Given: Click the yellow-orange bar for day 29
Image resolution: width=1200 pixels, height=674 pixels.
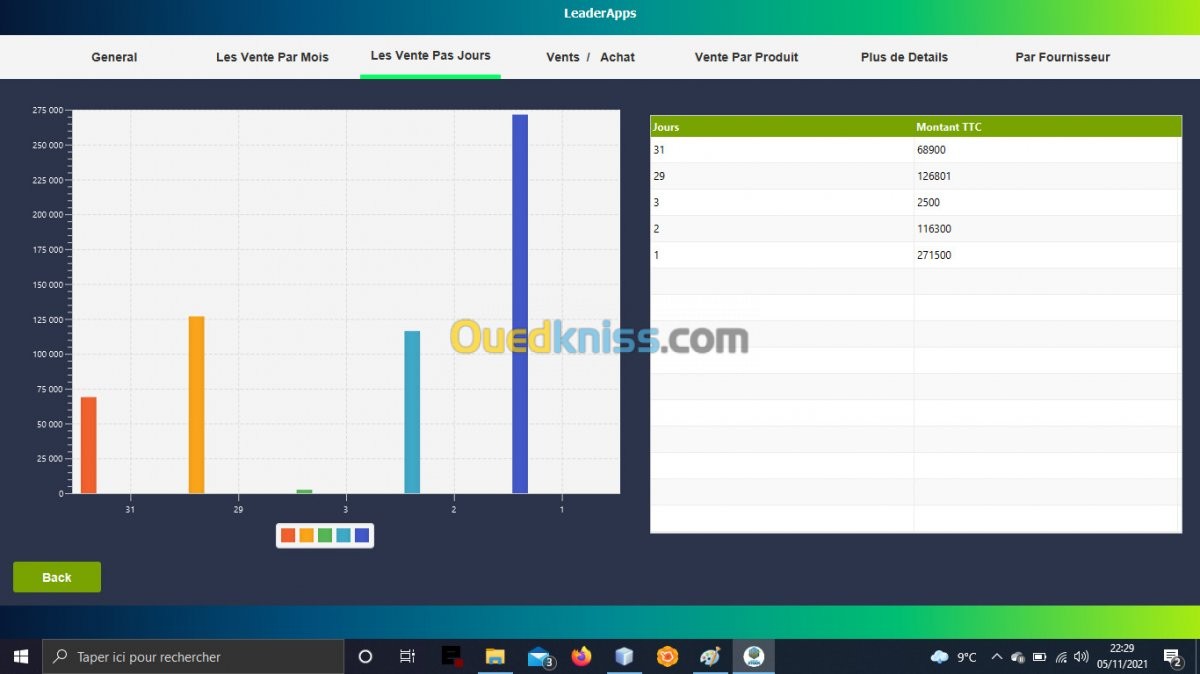Looking at the screenshot, I should pos(196,405).
